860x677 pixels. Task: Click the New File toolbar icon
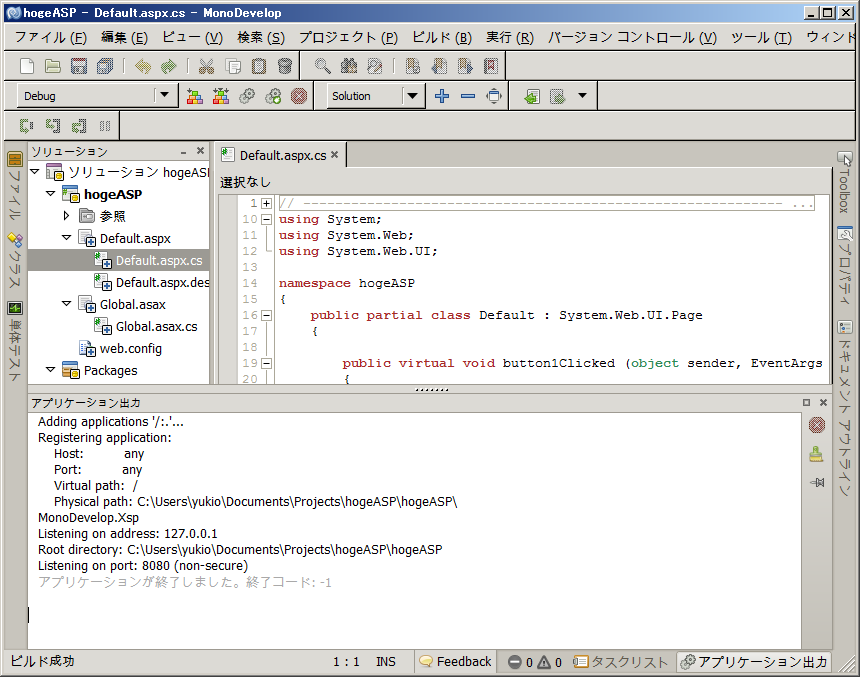click(27, 66)
